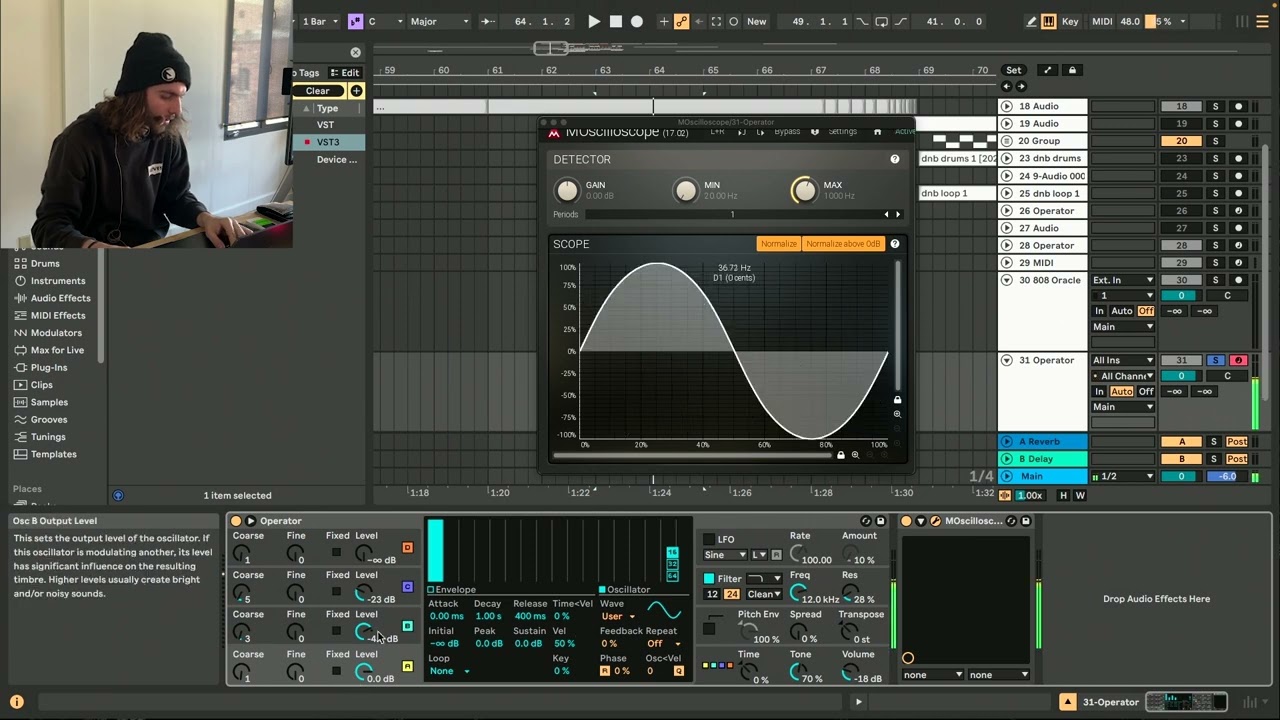This screenshot has width=1280, height=720.
Task: Toggle the Automation Arm button
Action: [x=682, y=21]
